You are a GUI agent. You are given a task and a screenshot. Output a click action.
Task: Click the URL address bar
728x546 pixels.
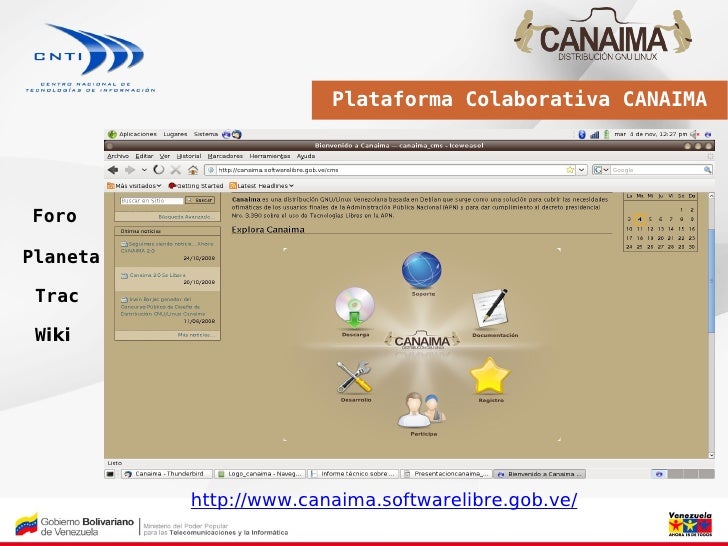[390, 170]
